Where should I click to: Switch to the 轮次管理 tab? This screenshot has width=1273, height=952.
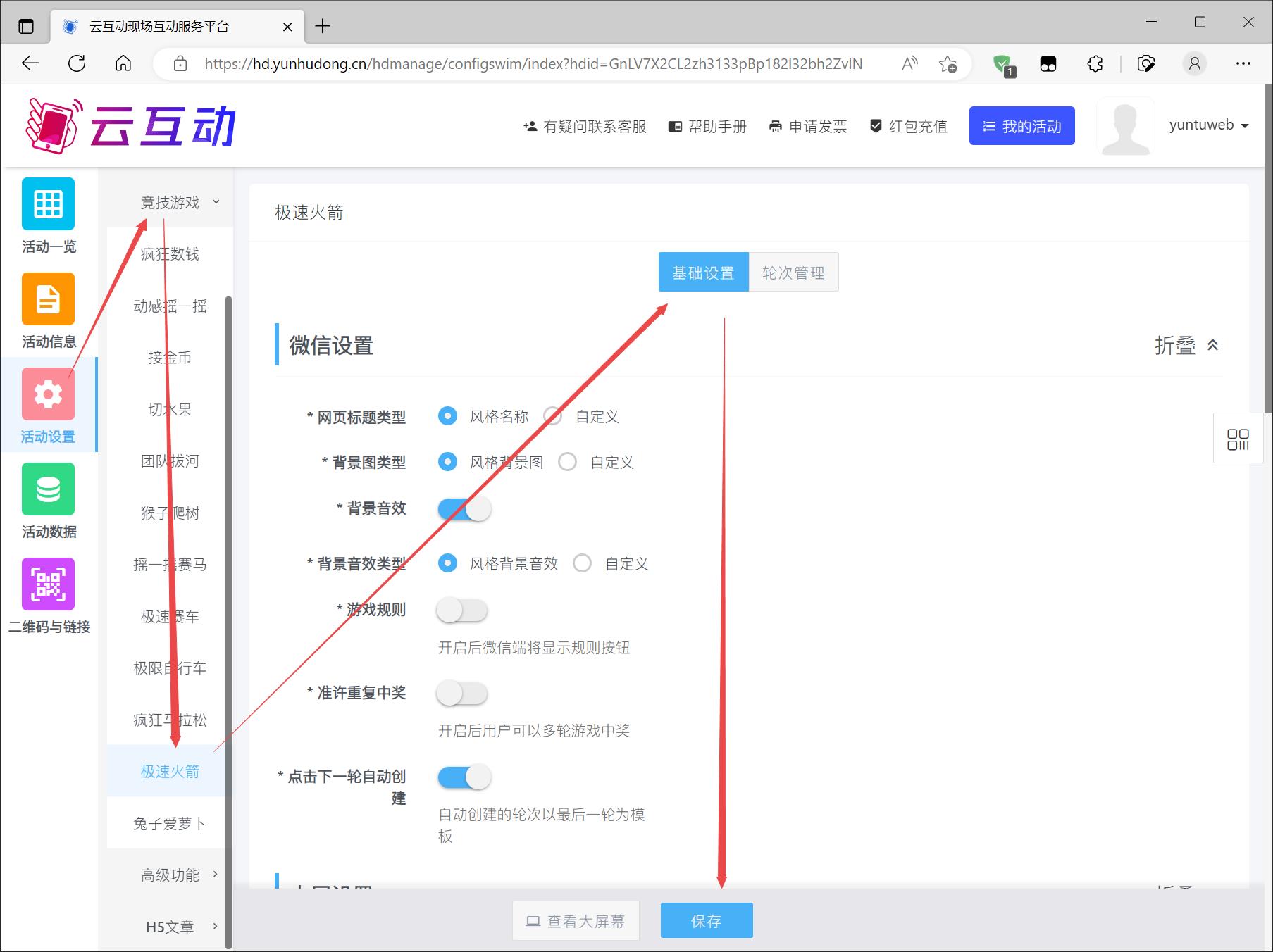click(x=793, y=272)
